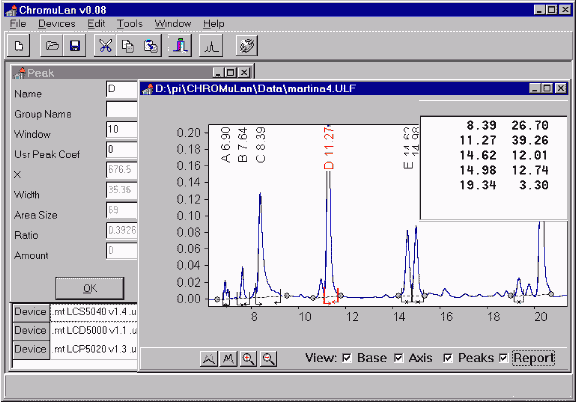Select peak label C 8.39 on chromatogram

click(260, 145)
